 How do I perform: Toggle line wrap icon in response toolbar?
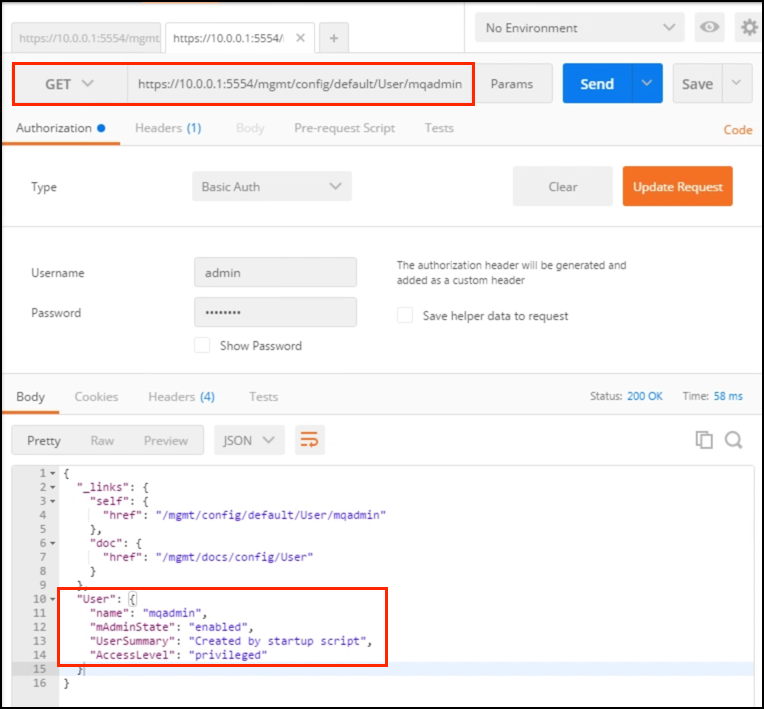point(309,440)
